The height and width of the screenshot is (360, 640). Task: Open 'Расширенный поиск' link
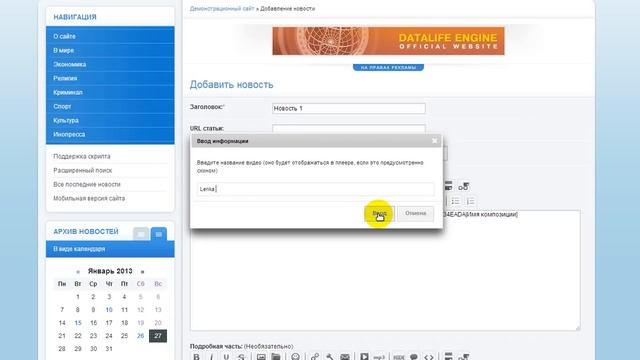tap(82, 170)
